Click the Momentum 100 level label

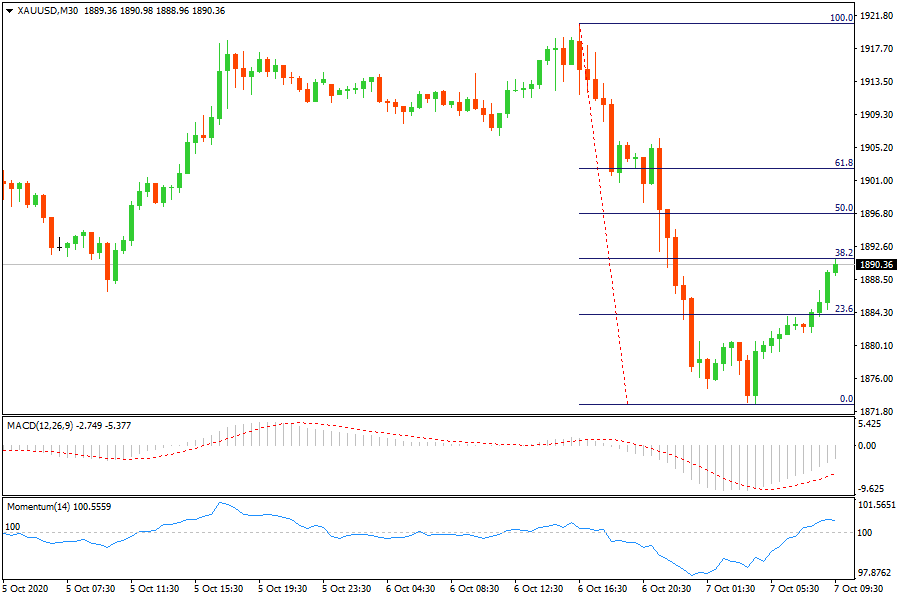point(13,526)
